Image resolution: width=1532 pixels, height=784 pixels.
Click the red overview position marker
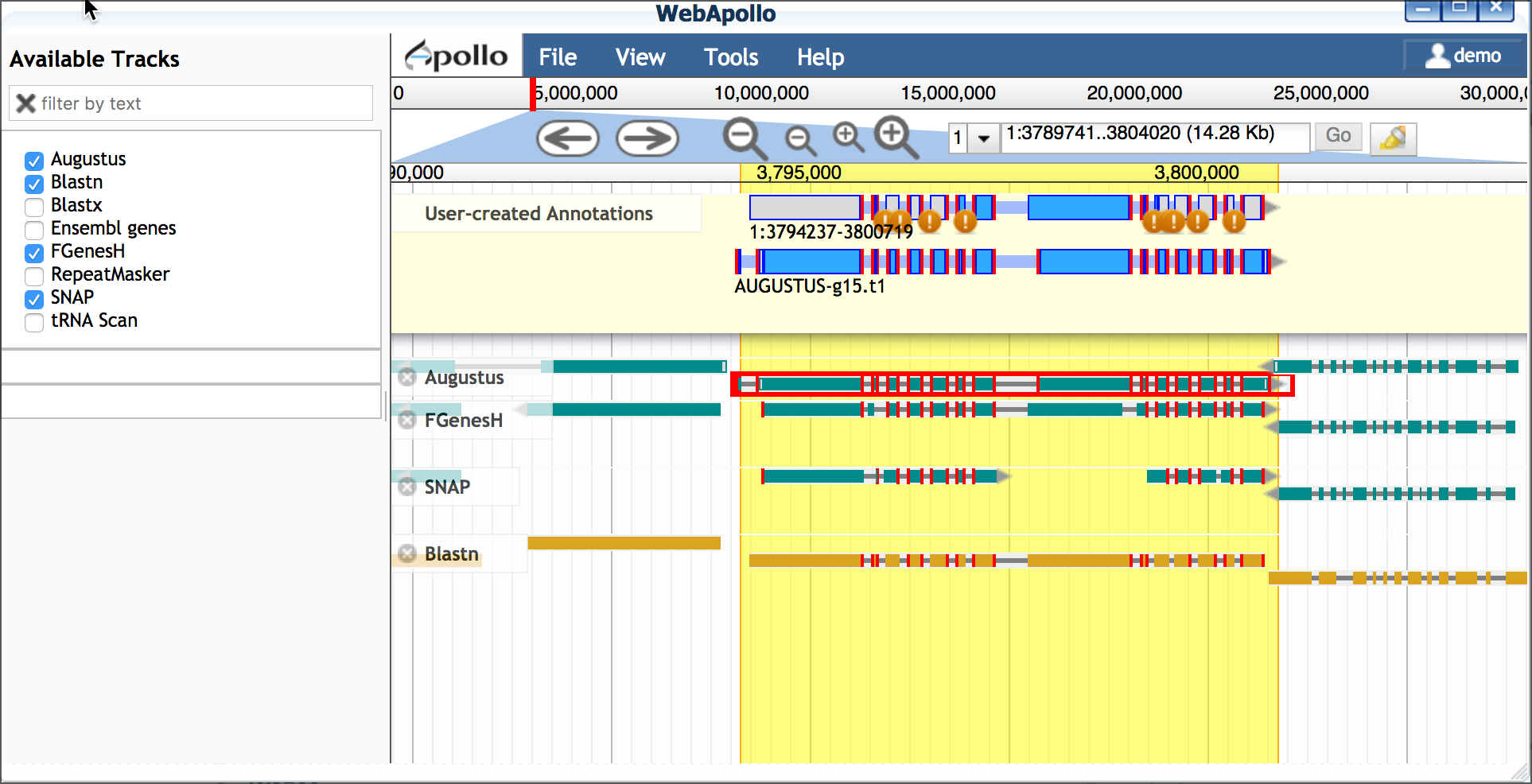[x=533, y=94]
